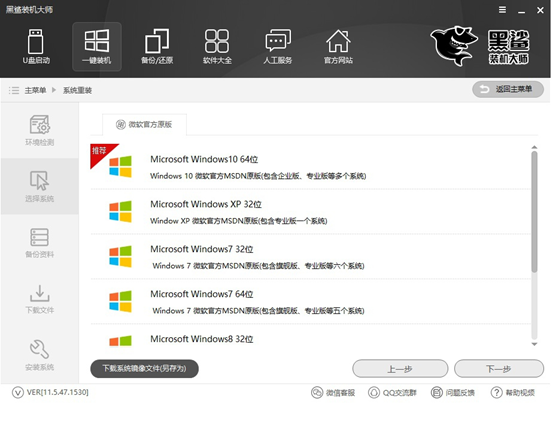The image size is (553, 423).
Task: Open 微信客服 in the status bar
Action: click(333, 392)
